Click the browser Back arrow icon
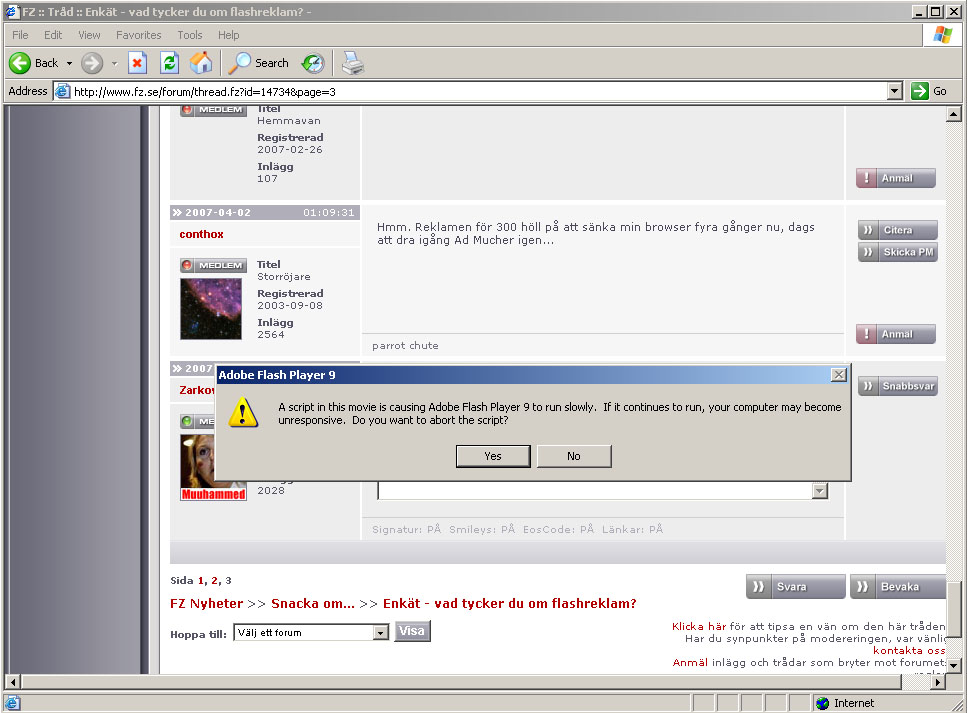This screenshot has width=967, height=713. [20, 63]
